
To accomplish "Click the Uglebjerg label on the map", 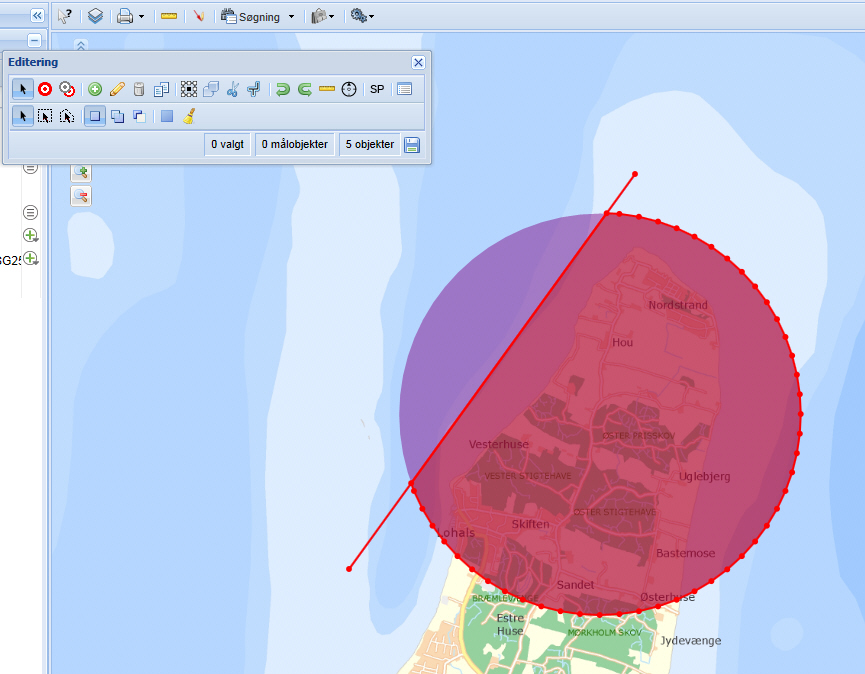I will [x=704, y=477].
